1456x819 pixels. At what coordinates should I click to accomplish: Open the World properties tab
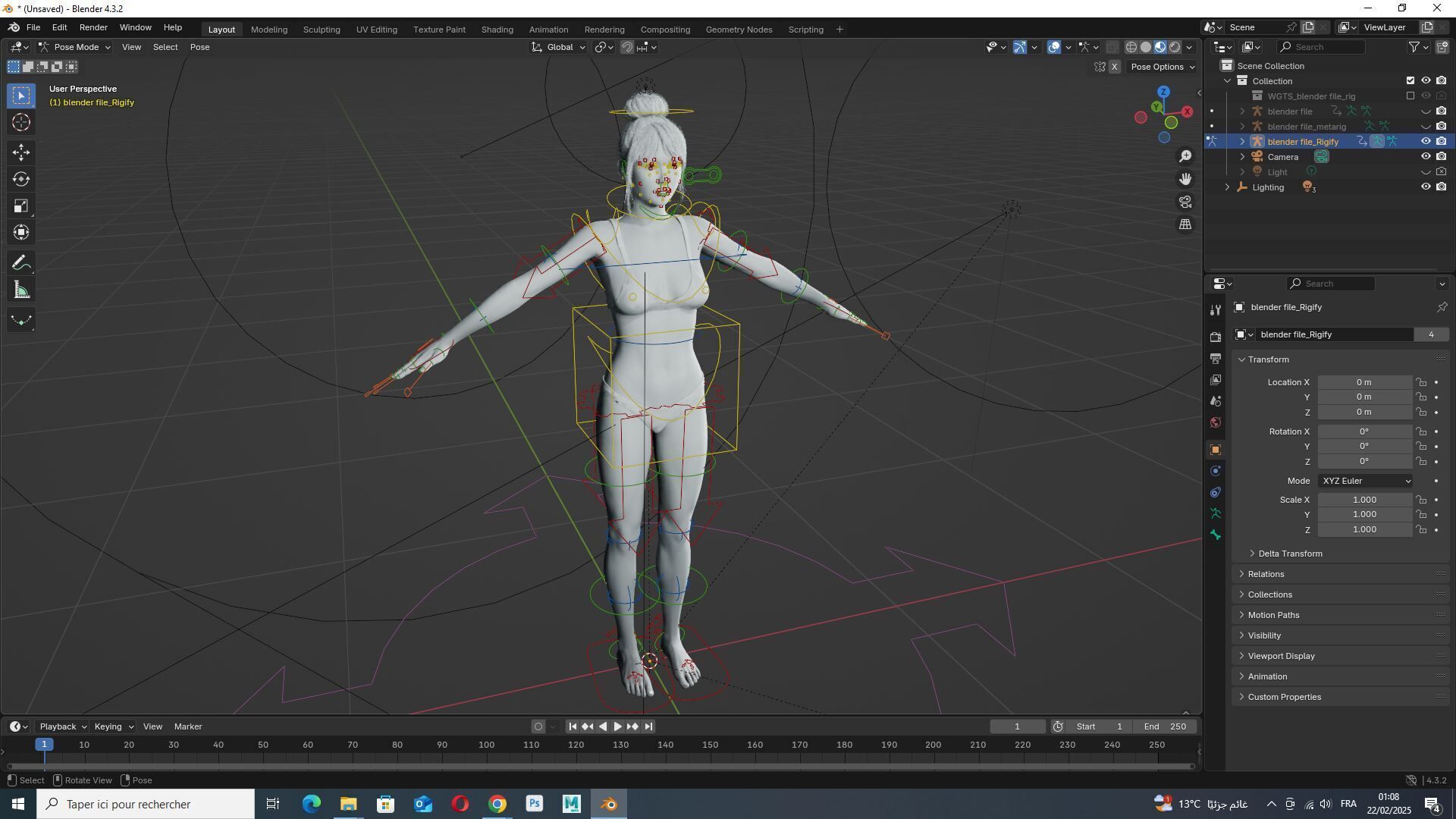pyautogui.click(x=1216, y=422)
